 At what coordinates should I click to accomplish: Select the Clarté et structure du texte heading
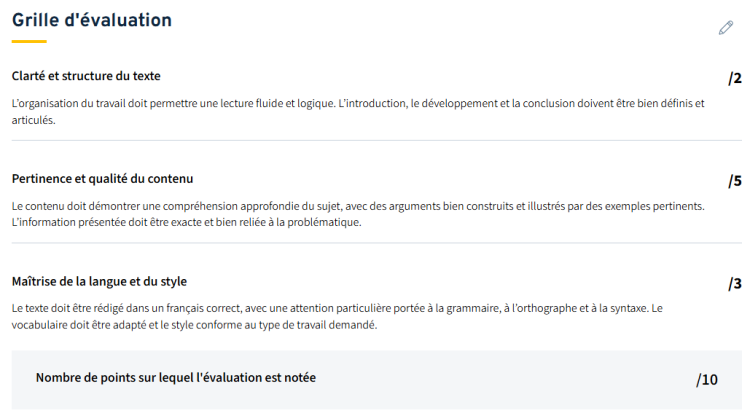86,76
